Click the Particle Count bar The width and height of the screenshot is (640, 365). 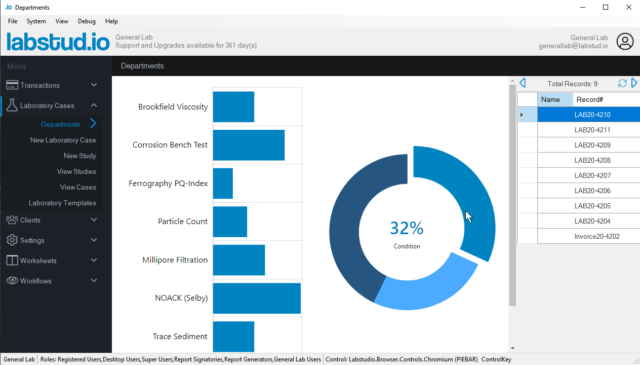pyautogui.click(x=230, y=222)
